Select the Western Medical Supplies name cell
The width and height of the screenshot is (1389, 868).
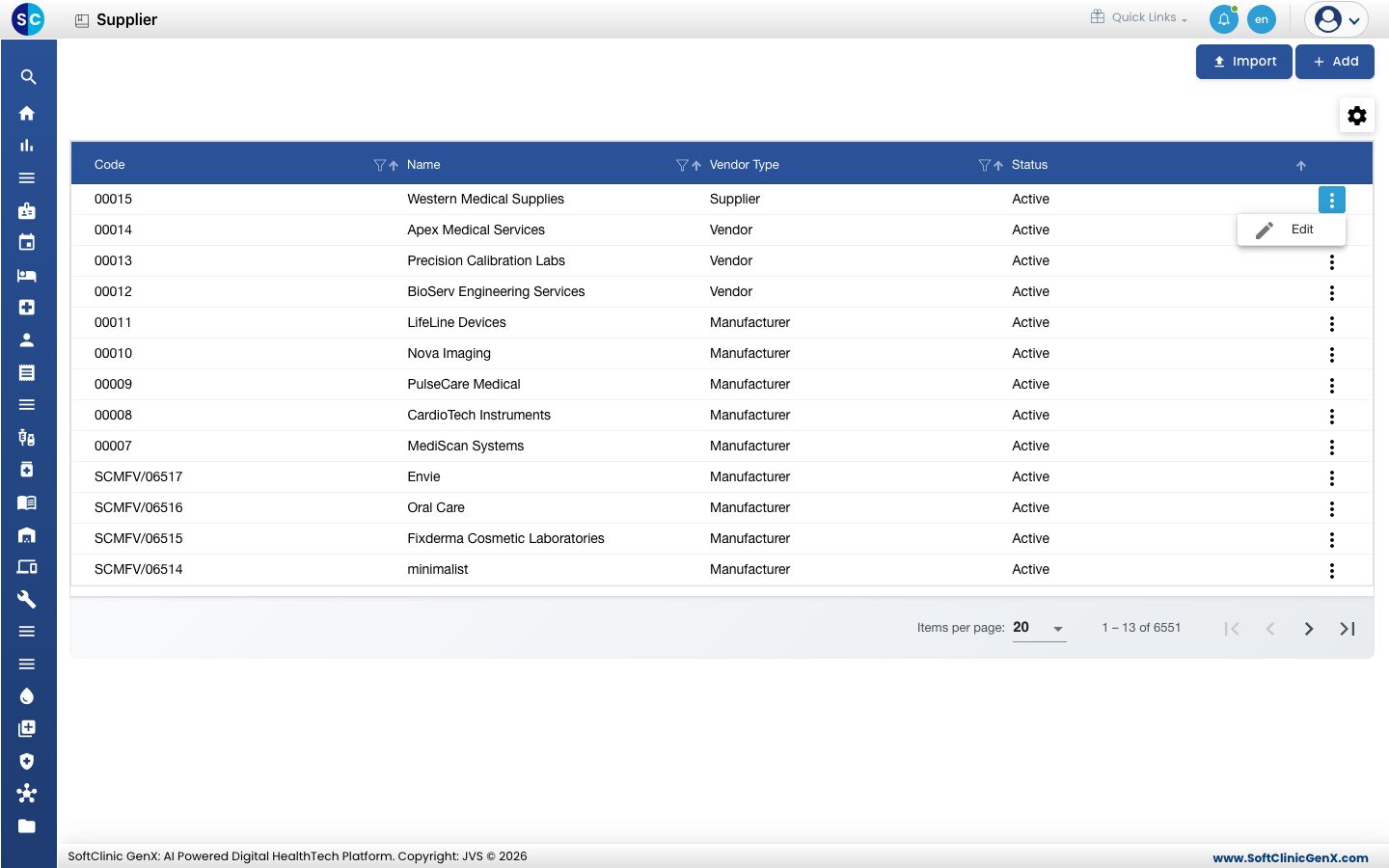[485, 199]
